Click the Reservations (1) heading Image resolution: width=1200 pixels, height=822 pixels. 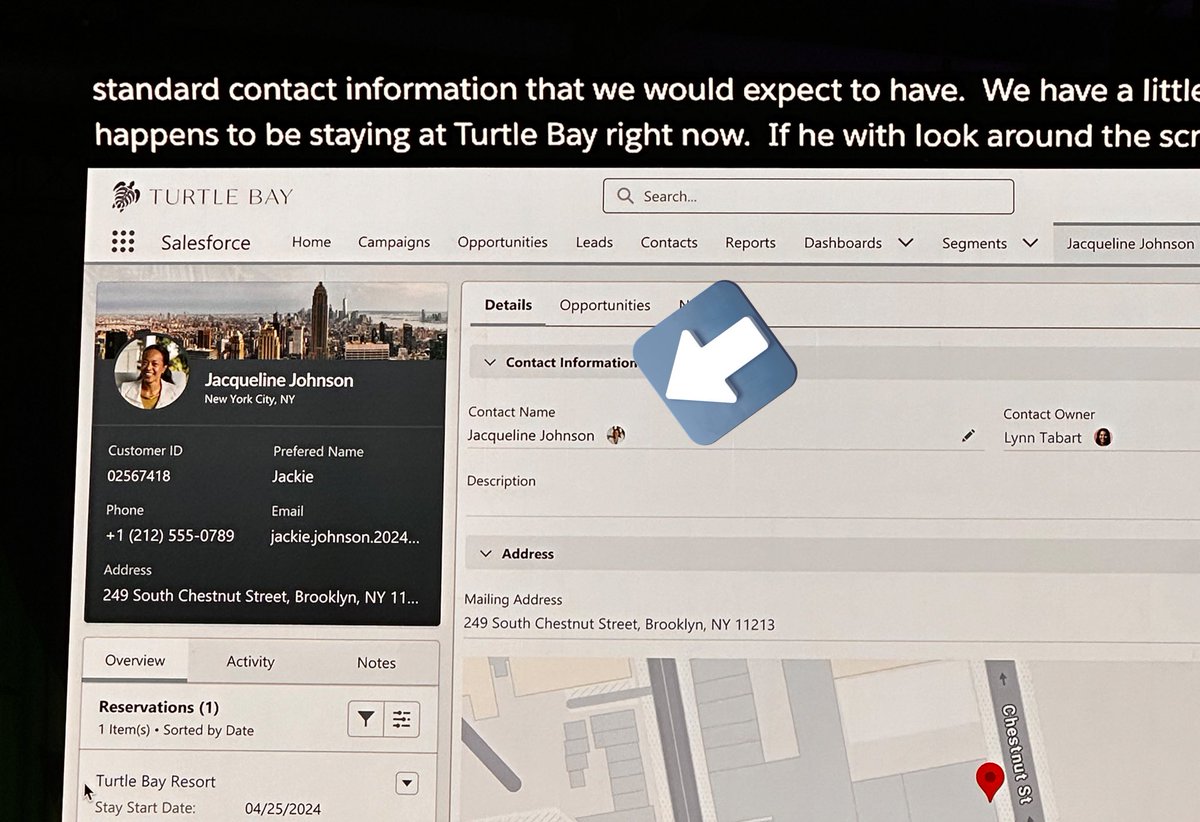coord(159,707)
